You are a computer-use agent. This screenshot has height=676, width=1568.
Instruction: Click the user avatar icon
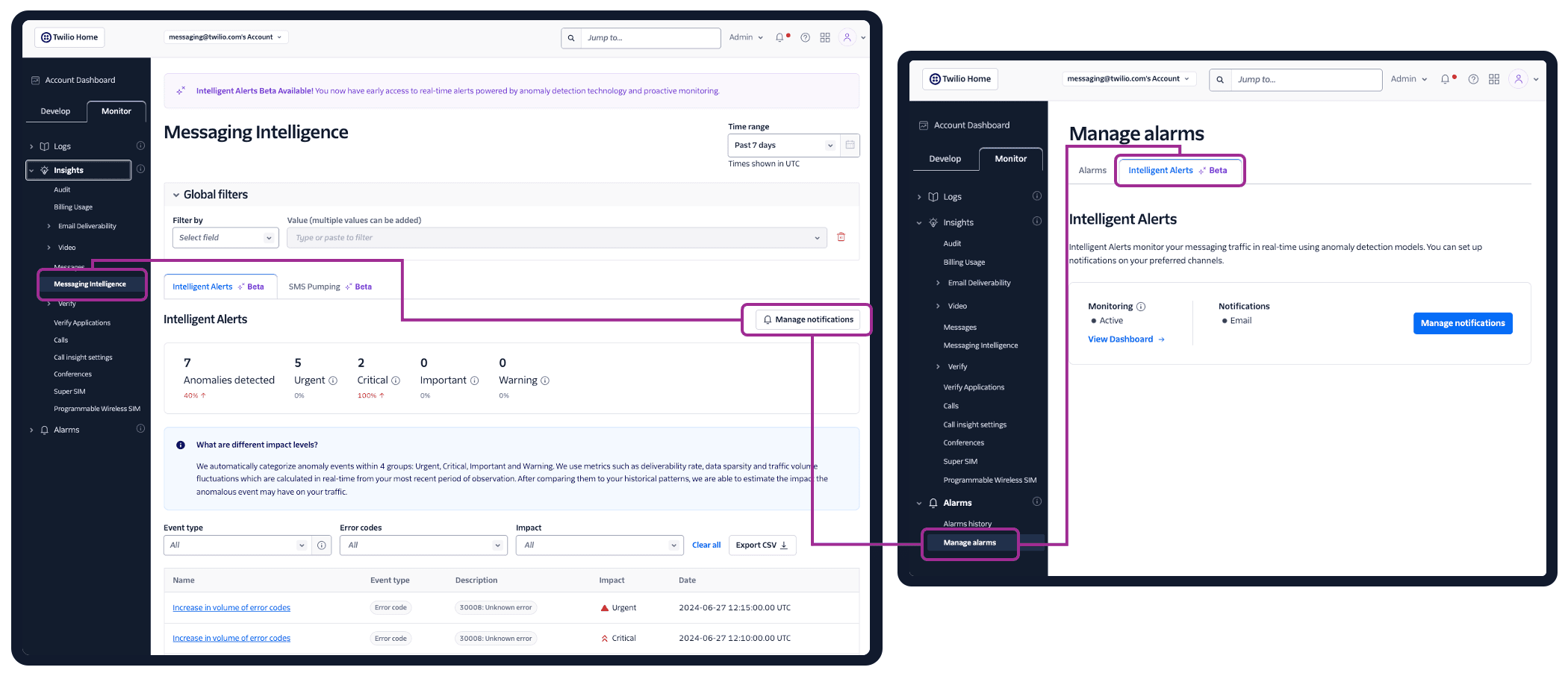click(x=847, y=37)
